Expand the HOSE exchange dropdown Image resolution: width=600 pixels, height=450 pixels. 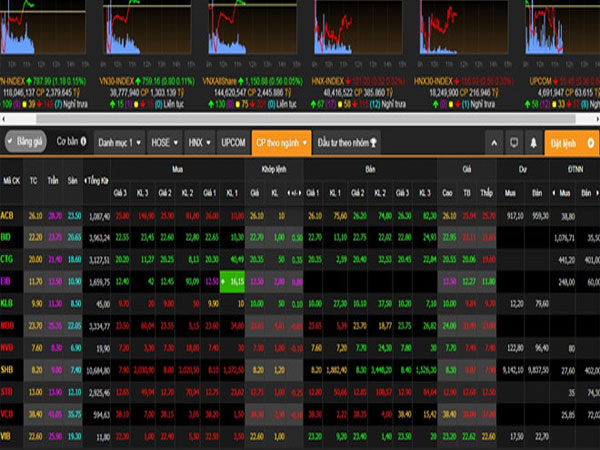[165, 143]
